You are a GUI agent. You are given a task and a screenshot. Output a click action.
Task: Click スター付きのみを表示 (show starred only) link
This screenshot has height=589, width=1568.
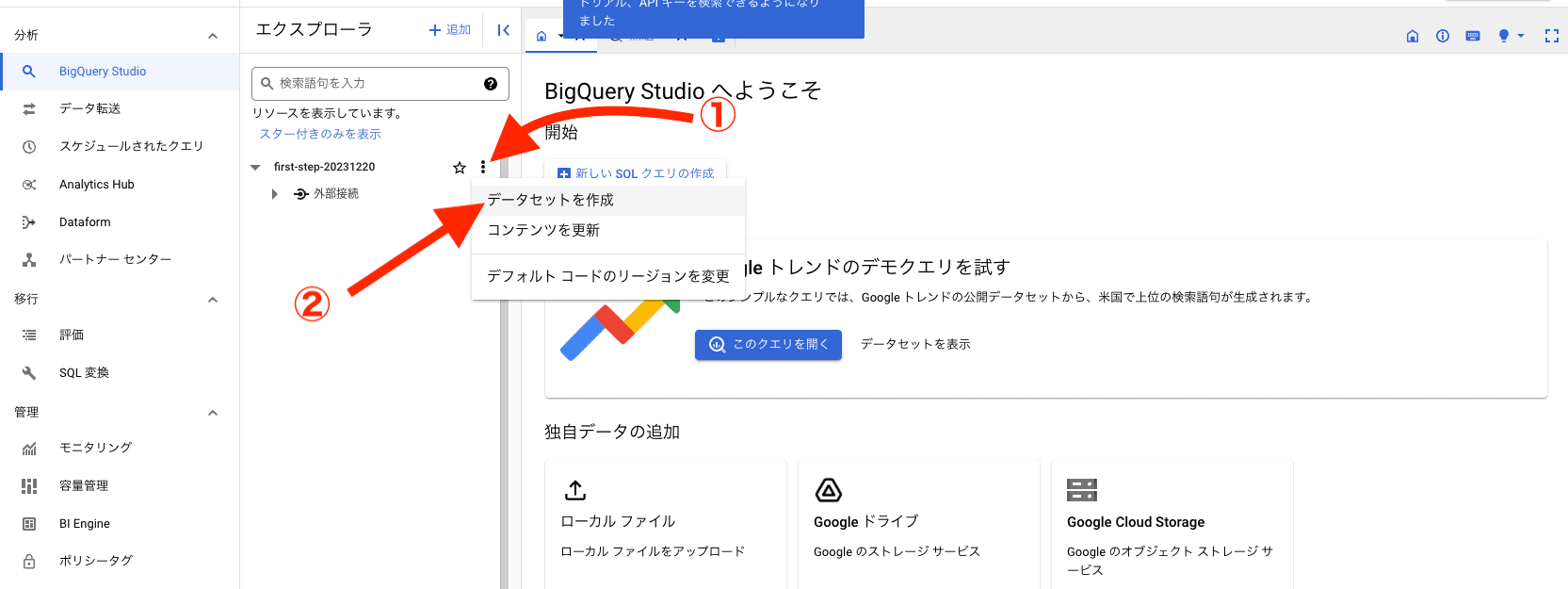coord(320,134)
